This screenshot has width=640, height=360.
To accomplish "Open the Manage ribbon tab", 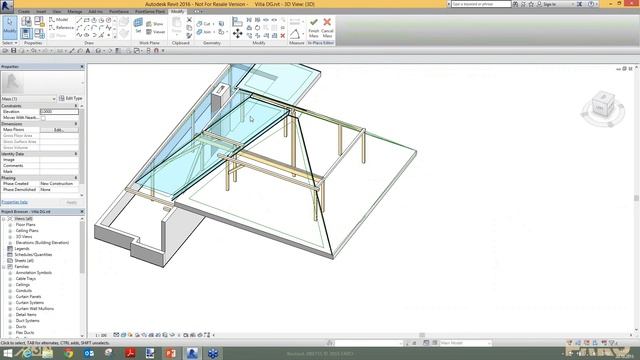I will pos(74,11).
